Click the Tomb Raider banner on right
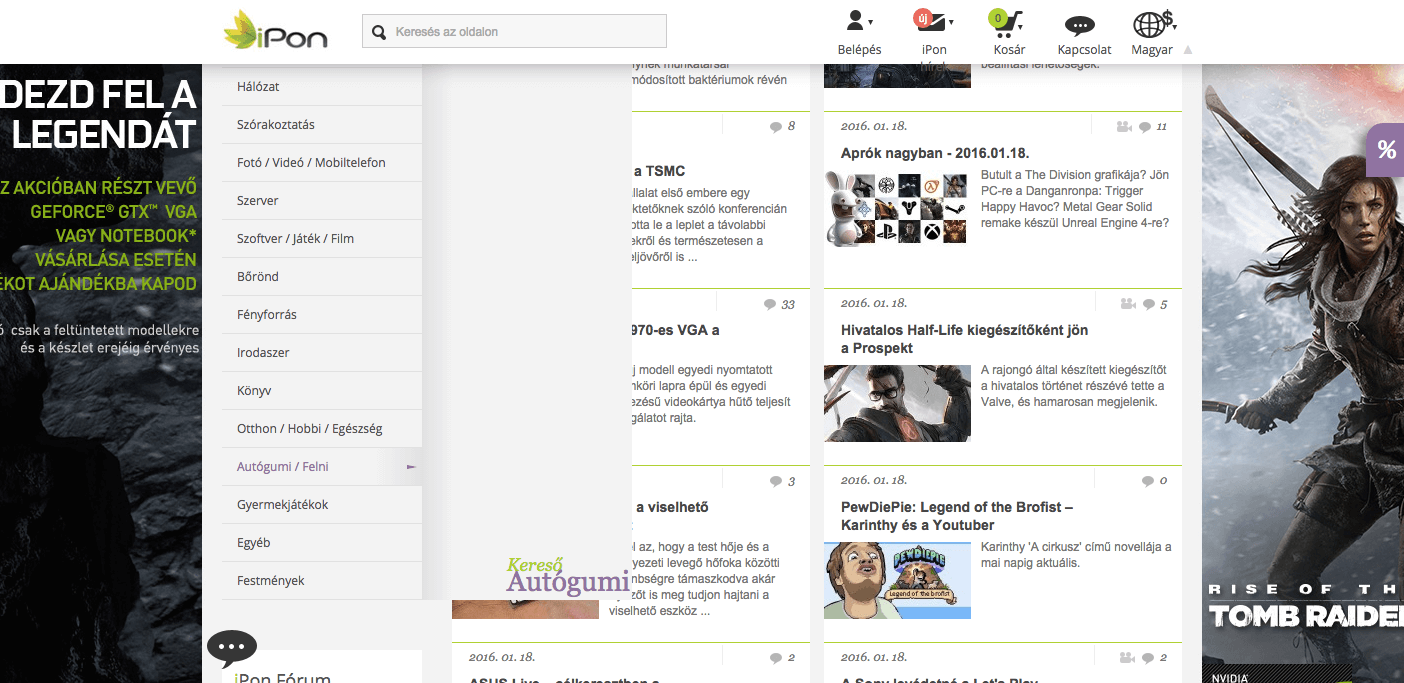Viewport: 1404px width, 683px height. point(1303,374)
